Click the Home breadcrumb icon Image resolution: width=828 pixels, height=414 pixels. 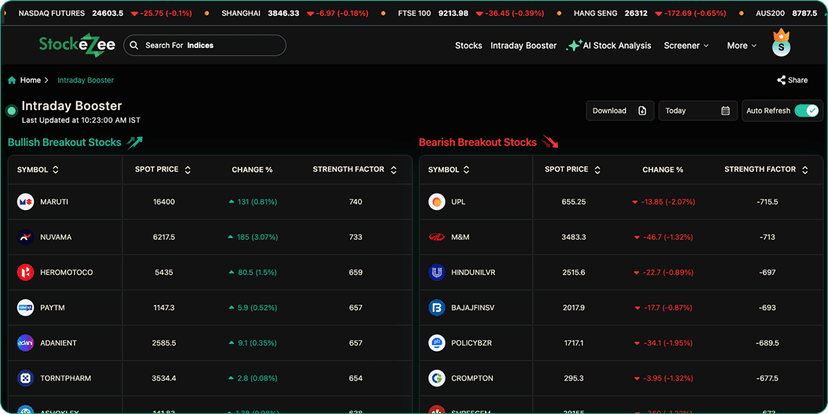click(x=12, y=80)
